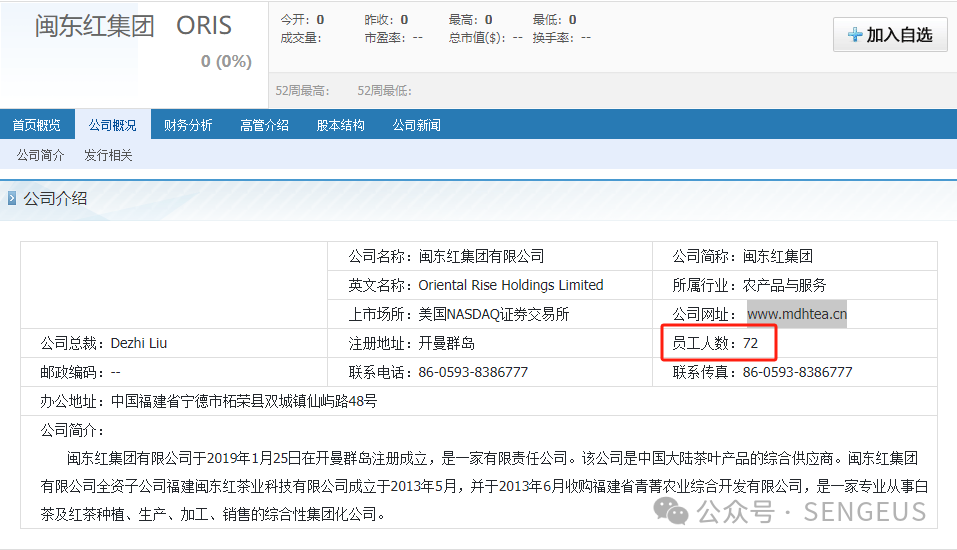Click the 公司总裁: Dezhi Liu cell
This screenshot has height=550, width=957.
coord(174,343)
